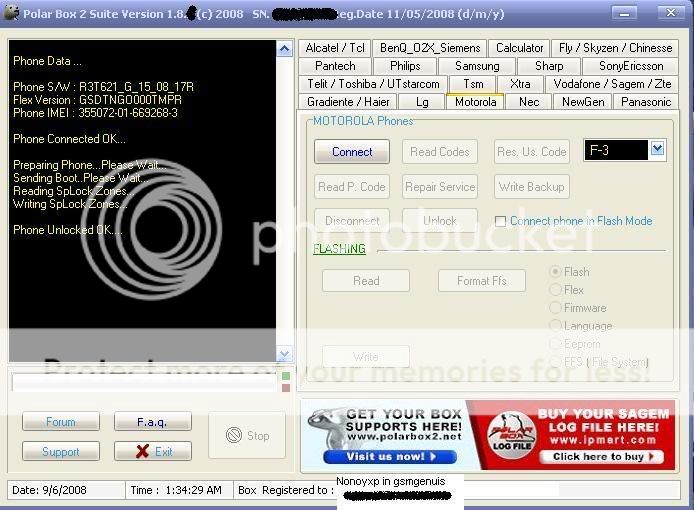Select the Flash radio button

tap(555, 272)
